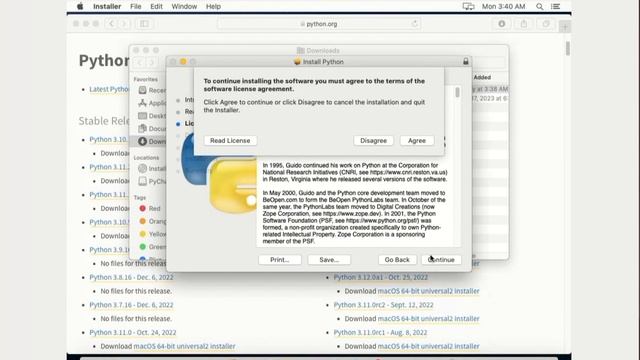The width and height of the screenshot is (640, 360).
Task: Click the Safari share icon
Action: point(524,24)
